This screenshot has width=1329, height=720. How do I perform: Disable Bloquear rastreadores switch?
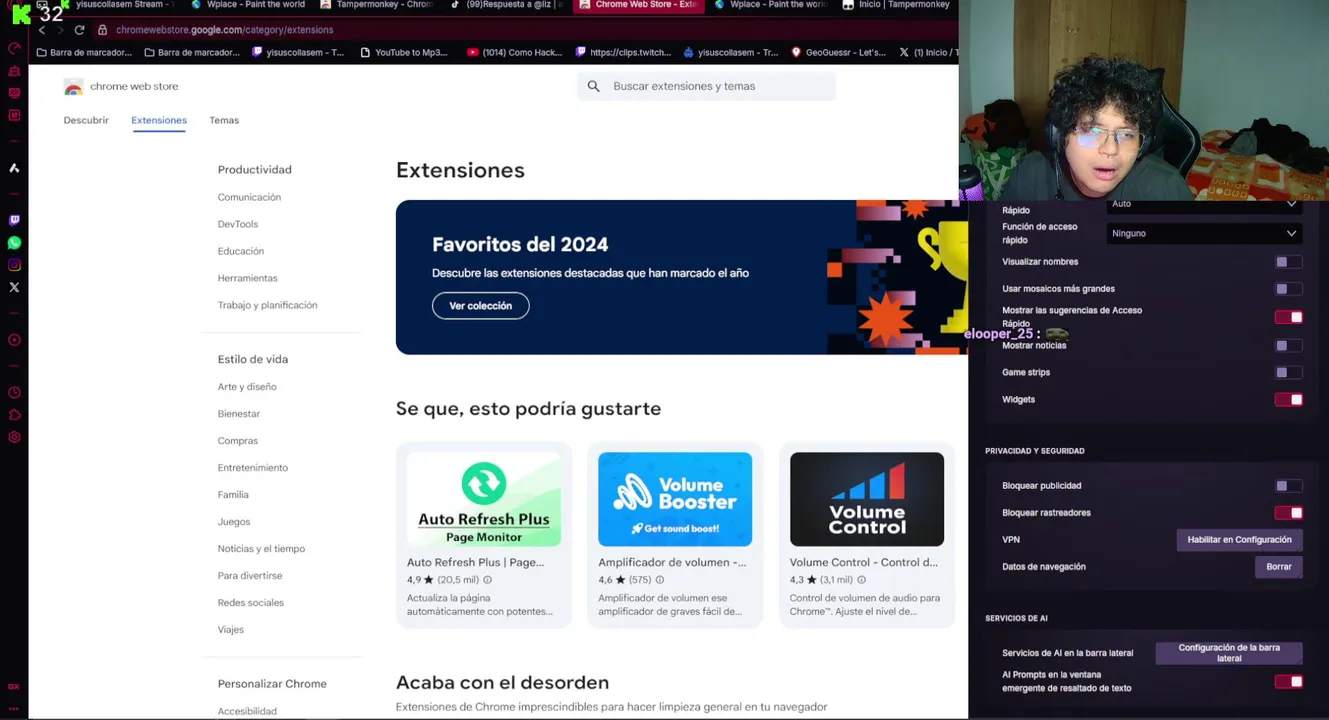click(x=1288, y=513)
